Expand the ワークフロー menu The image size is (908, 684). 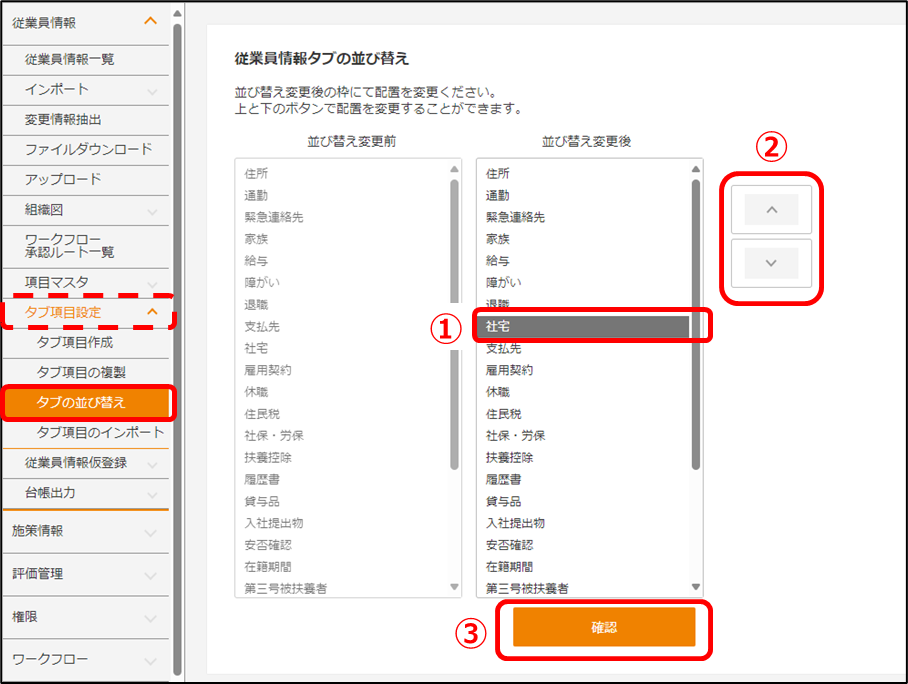[151, 660]
